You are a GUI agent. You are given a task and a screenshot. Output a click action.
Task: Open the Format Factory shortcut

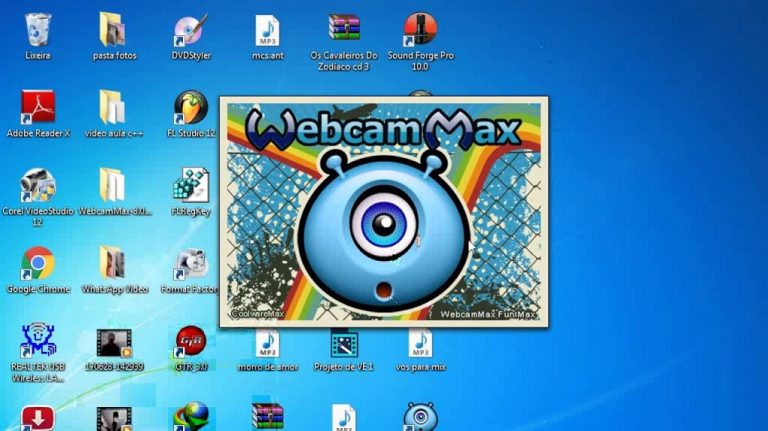(x=190, y=264)
